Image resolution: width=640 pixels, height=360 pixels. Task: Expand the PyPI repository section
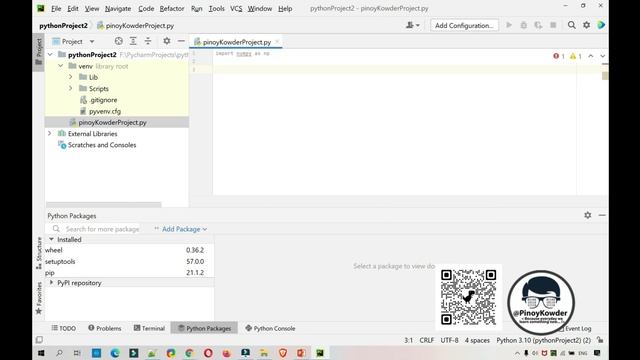click(x=51, y=282)
